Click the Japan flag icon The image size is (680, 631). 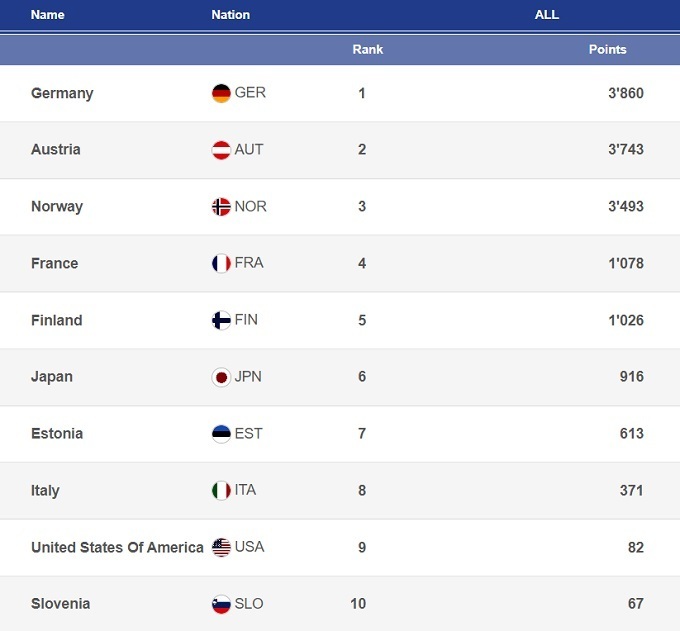point(221,377)
